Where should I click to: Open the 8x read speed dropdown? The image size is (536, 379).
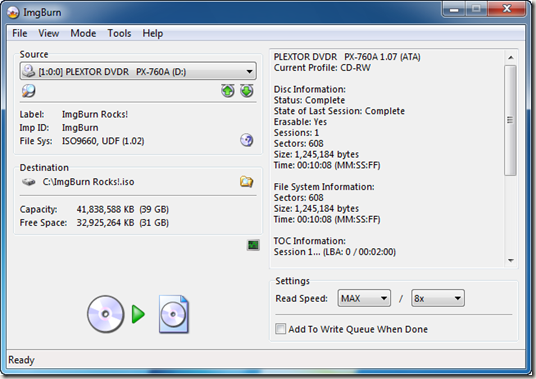coord(438,298)
